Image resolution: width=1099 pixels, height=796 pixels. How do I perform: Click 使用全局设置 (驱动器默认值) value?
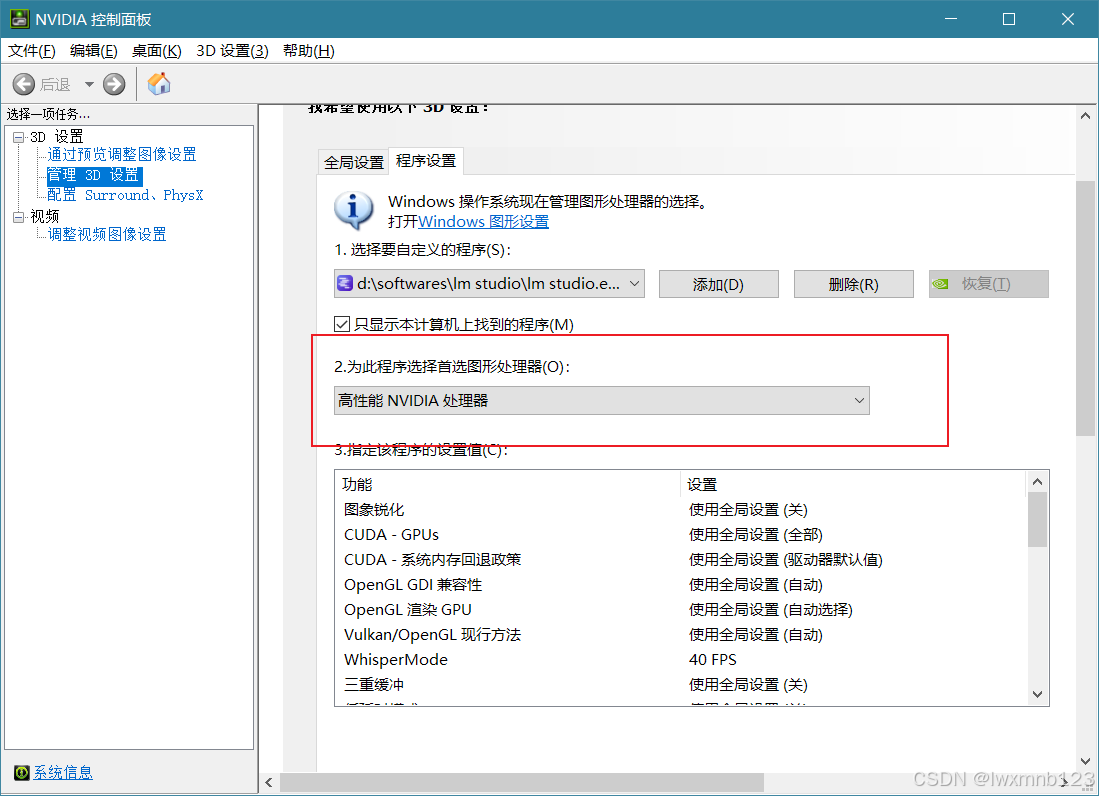tap(786, 560)
